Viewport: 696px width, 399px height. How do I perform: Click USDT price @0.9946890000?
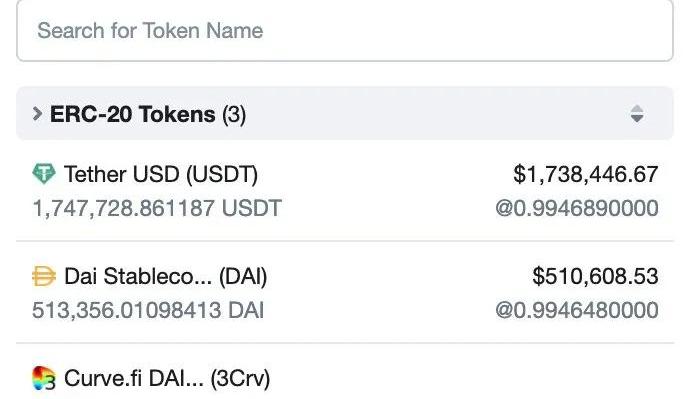point(577,208)
